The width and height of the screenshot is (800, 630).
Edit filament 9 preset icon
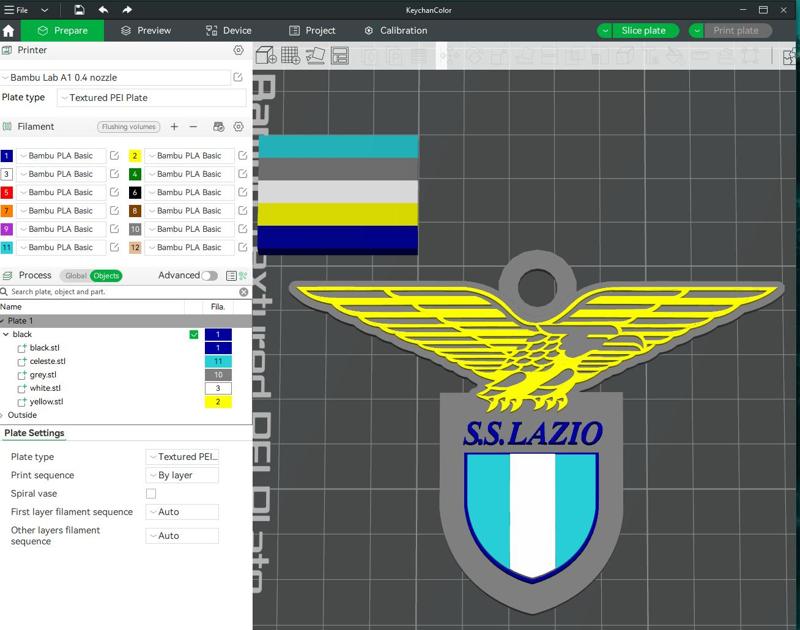(114, 229)
